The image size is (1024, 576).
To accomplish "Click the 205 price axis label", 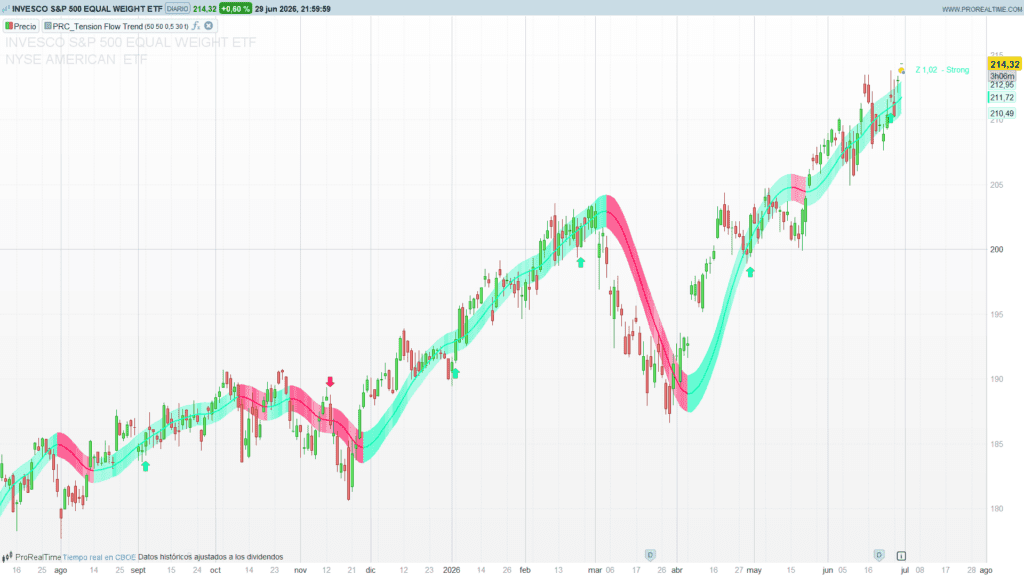I will click(x=997, y=185).
